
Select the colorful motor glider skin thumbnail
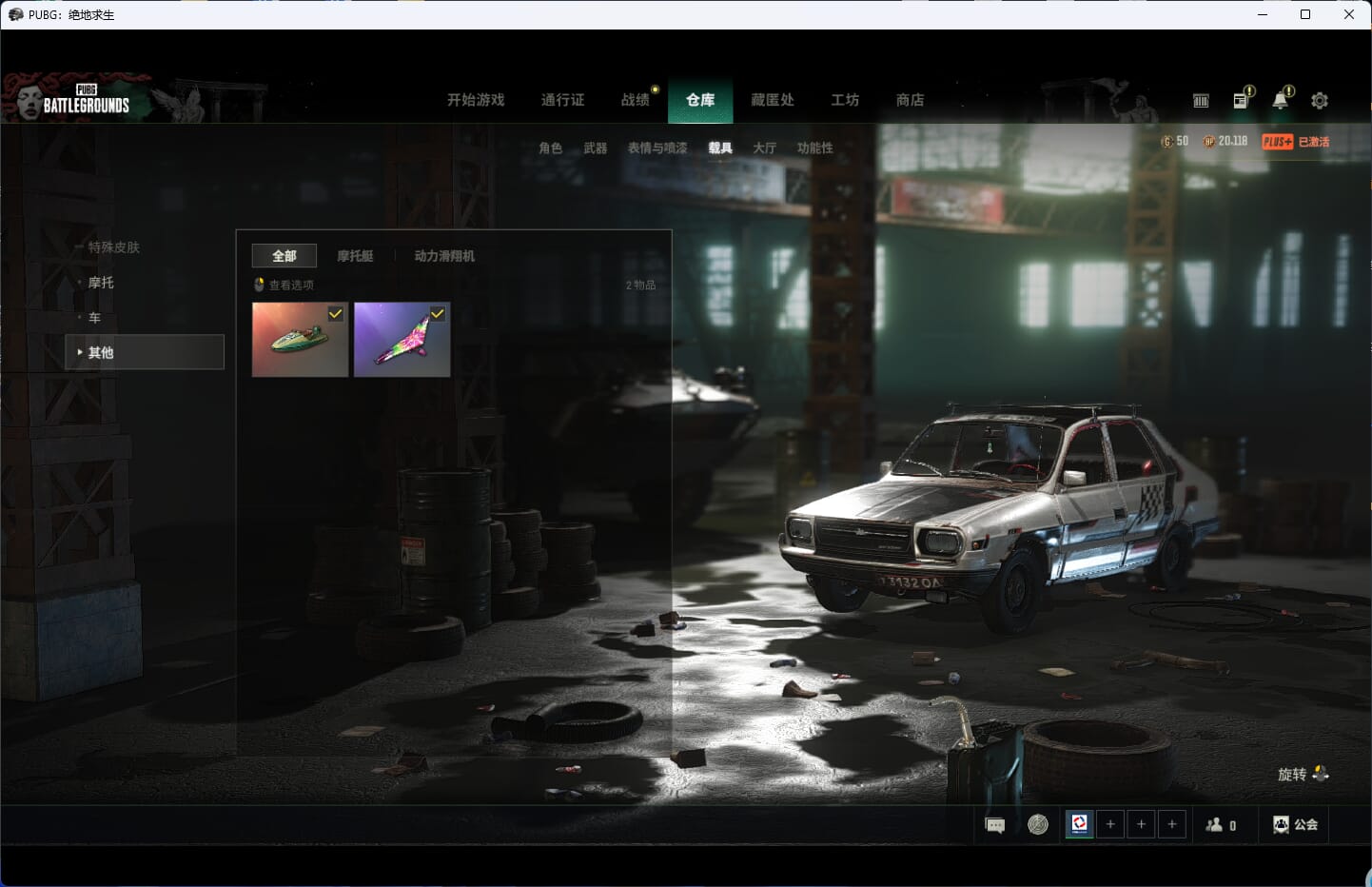tap(402, 340)
